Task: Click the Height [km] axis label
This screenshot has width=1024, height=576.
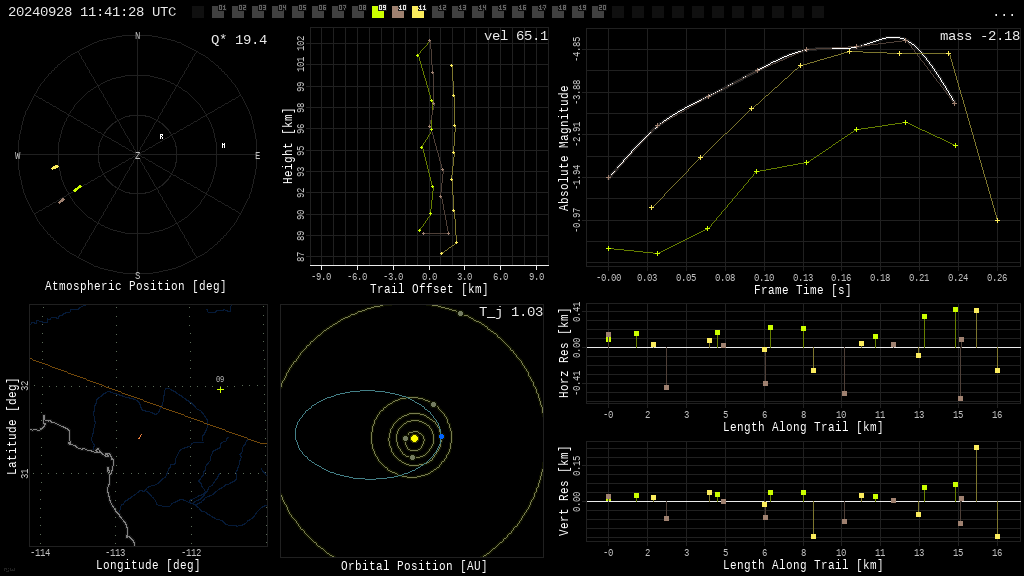Action: (287, 146)
